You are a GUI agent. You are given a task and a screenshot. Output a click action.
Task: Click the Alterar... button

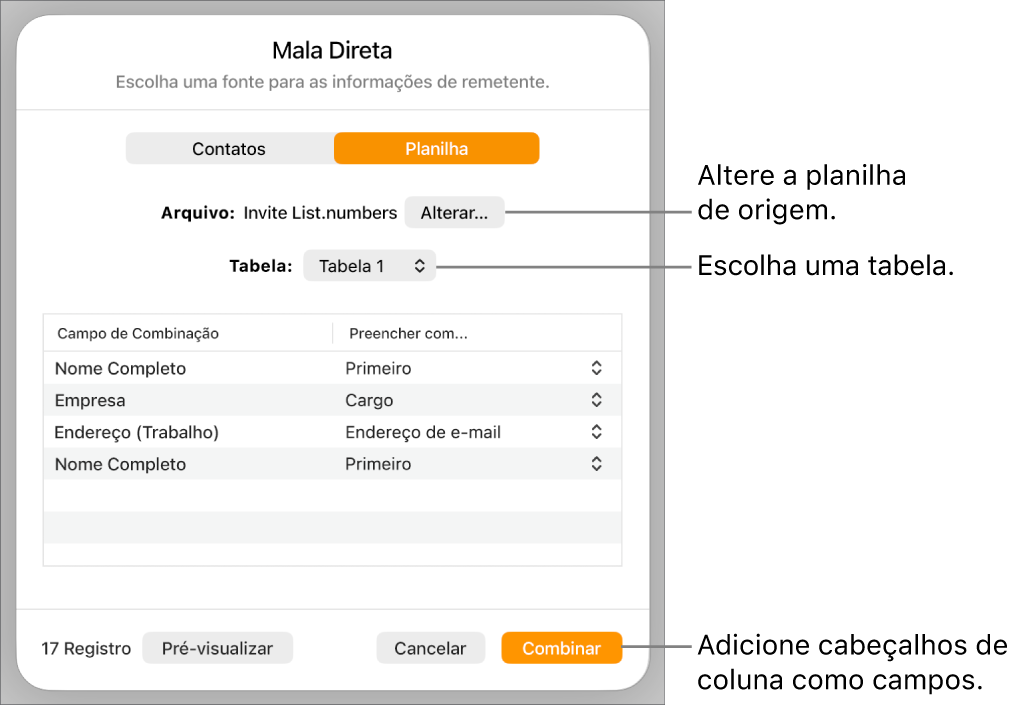(x=454, y=213)
